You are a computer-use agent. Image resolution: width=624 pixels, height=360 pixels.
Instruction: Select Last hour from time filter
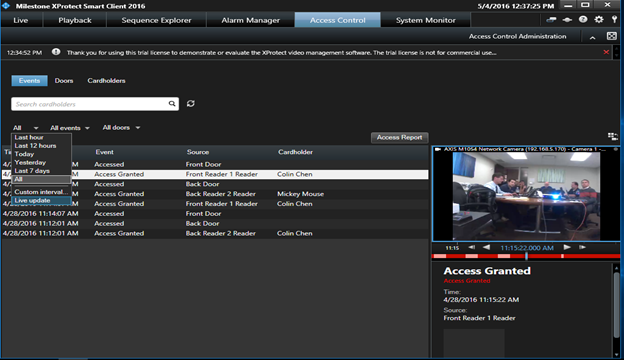click(41, 137)
